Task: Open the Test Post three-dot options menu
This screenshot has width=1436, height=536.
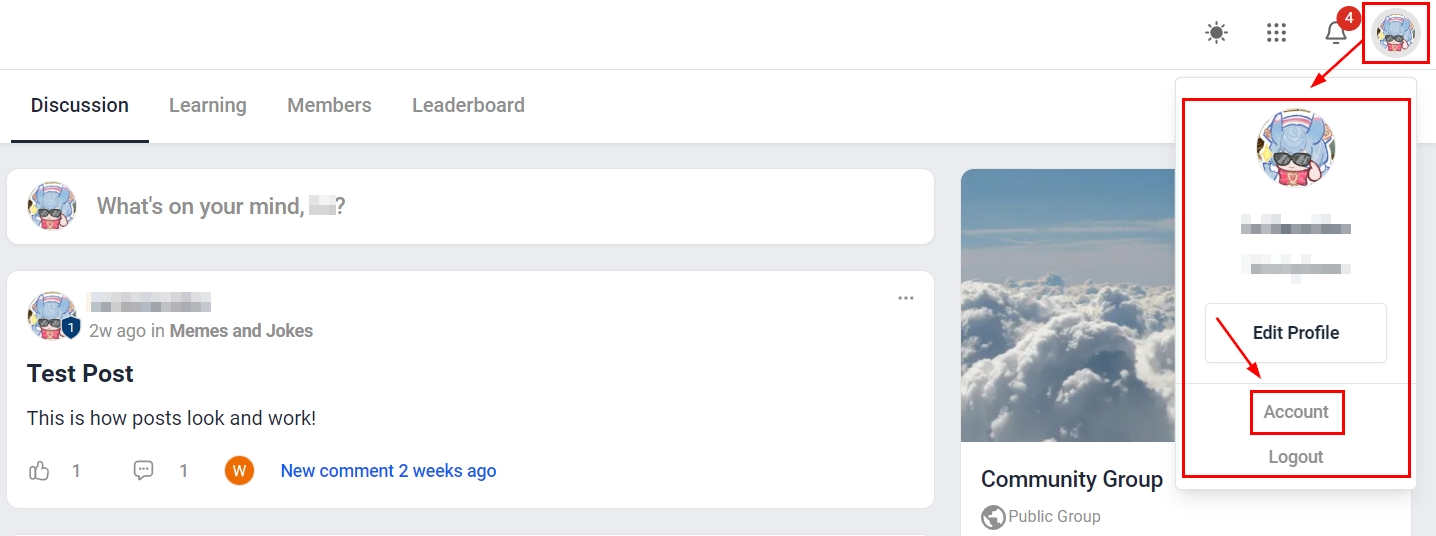Action: point(906,298)
